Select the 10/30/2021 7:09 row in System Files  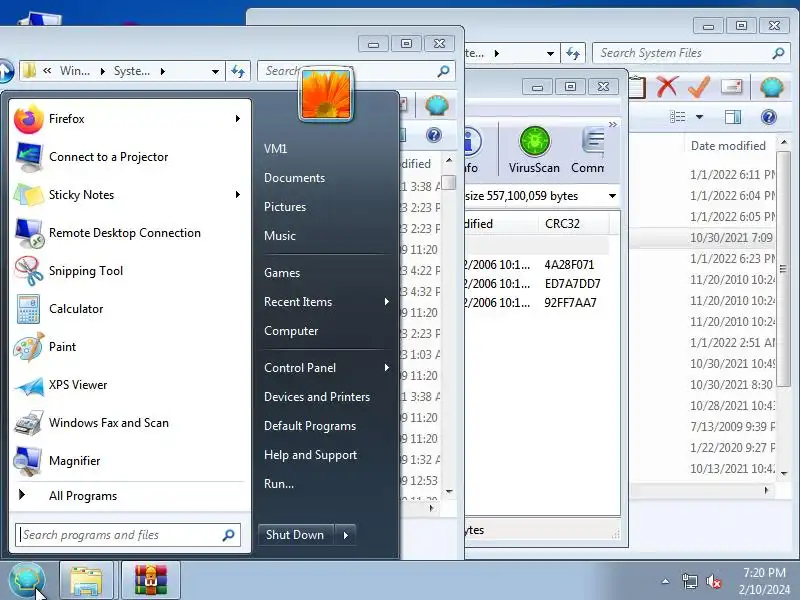point(704,238)
